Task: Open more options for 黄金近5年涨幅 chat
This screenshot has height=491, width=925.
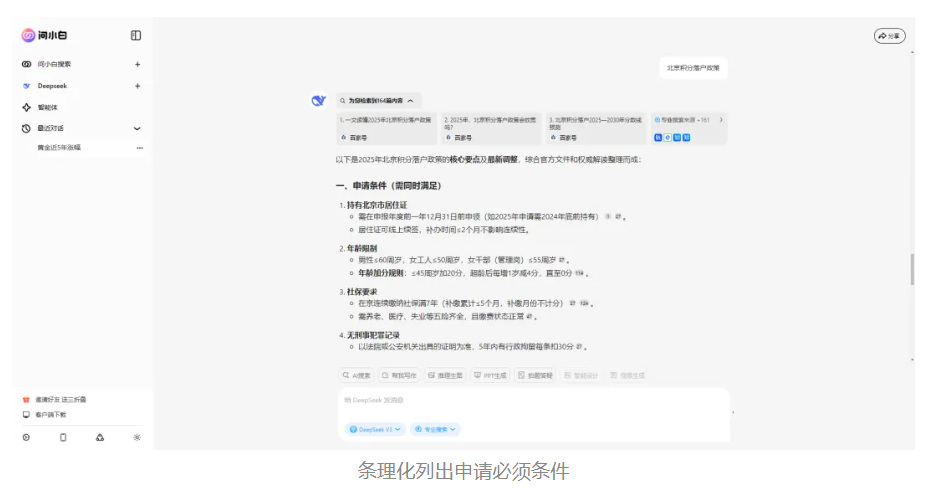Action: [139, 147]
